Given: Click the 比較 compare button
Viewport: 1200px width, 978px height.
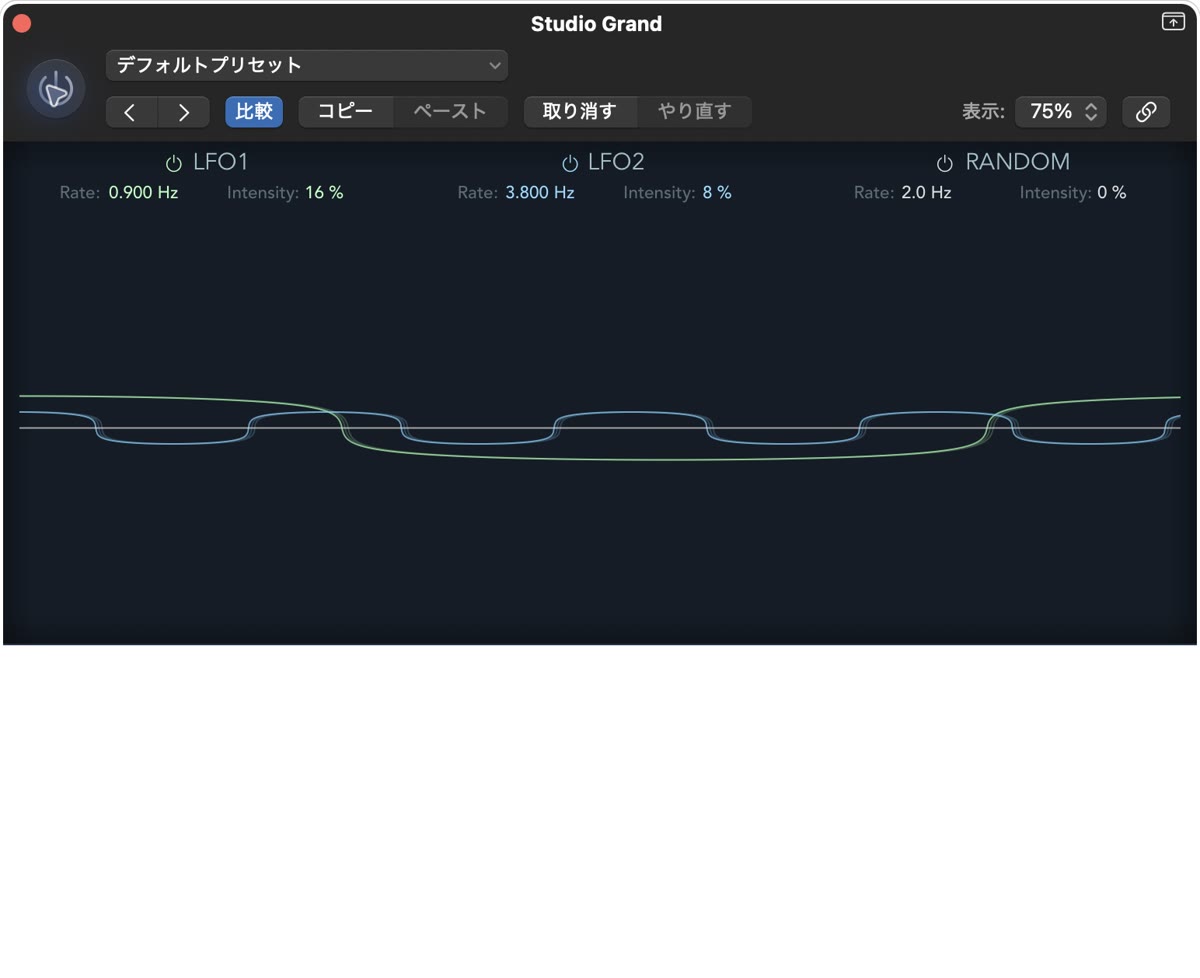Looking at the screenshot, I should [254, 111].
